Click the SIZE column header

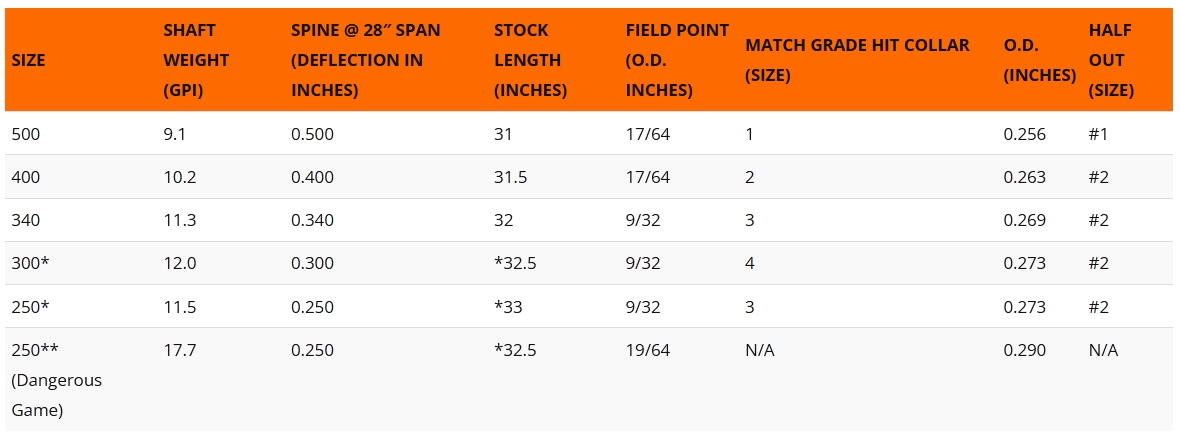(28, 60)
